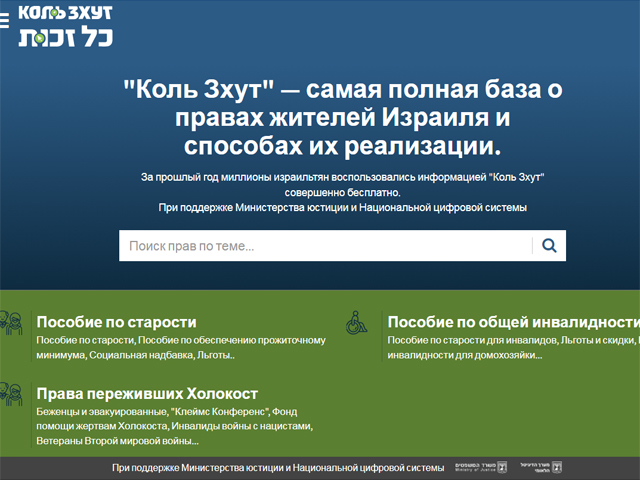This screenshot has width=640, height=480.
Task: Click the Ministry of Justice logo in footer
Action: coord(481,467)
